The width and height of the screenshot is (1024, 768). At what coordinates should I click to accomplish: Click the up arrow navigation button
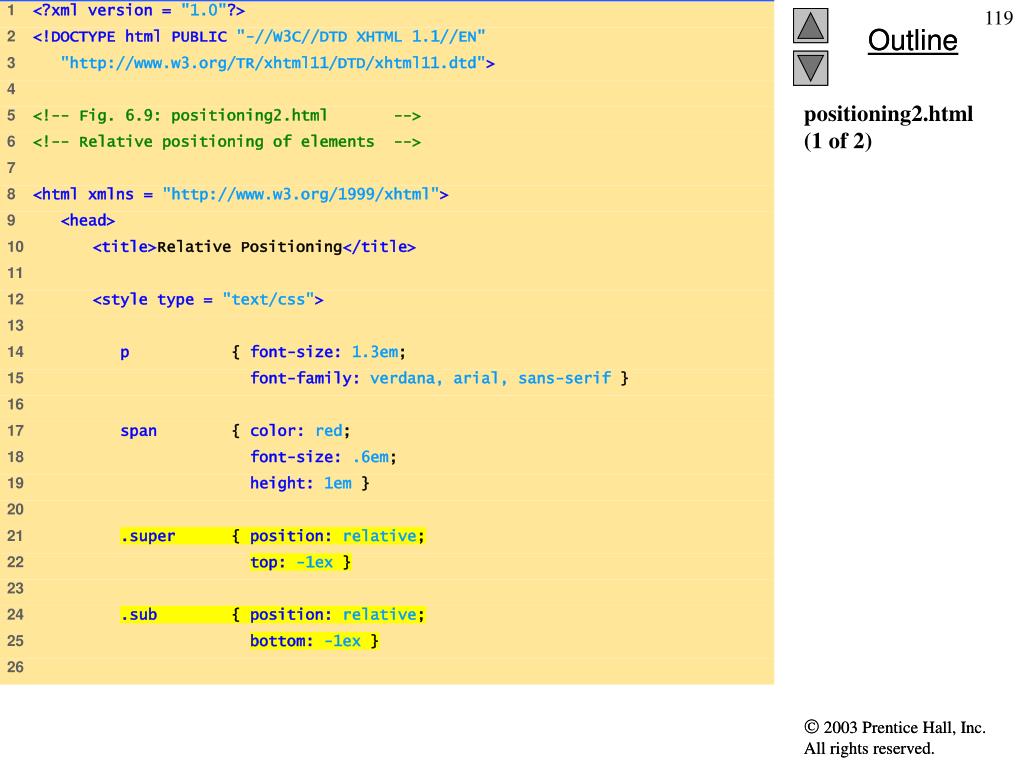(x=810, y=25)
